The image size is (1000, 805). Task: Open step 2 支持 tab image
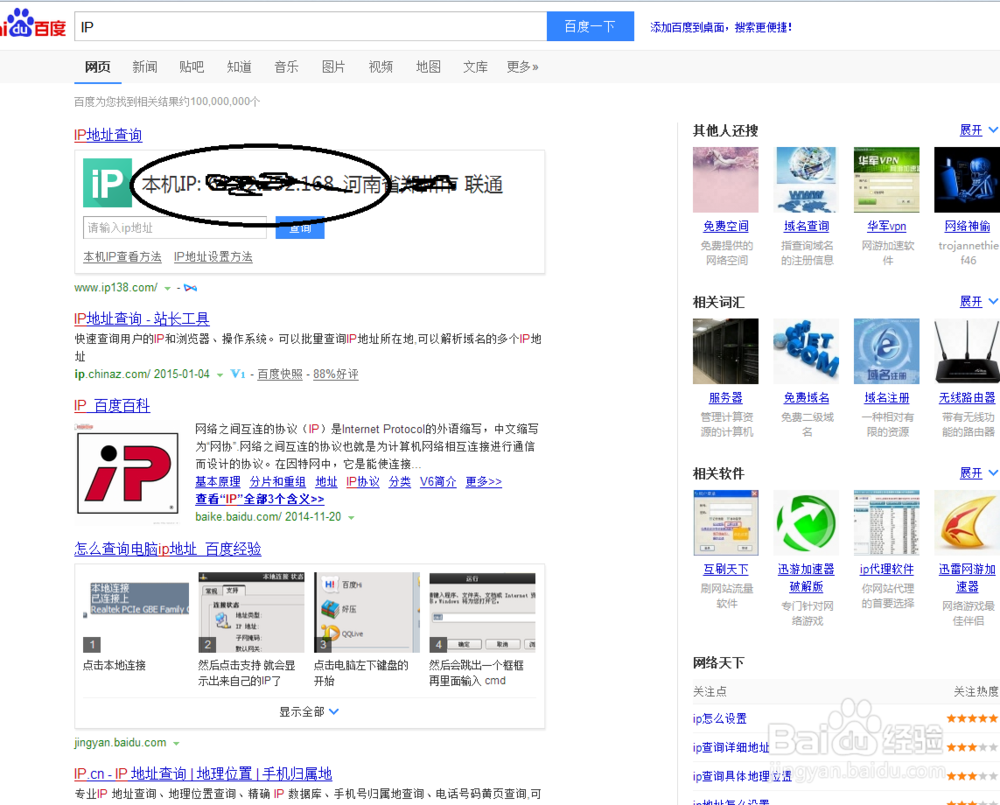[251, 612]
